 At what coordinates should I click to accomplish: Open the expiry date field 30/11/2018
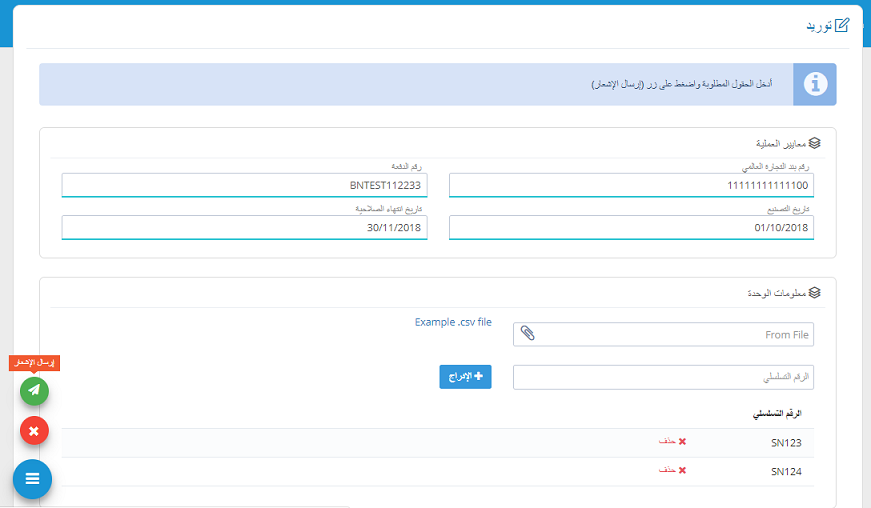pyautogui.click(x=244, y=227)
